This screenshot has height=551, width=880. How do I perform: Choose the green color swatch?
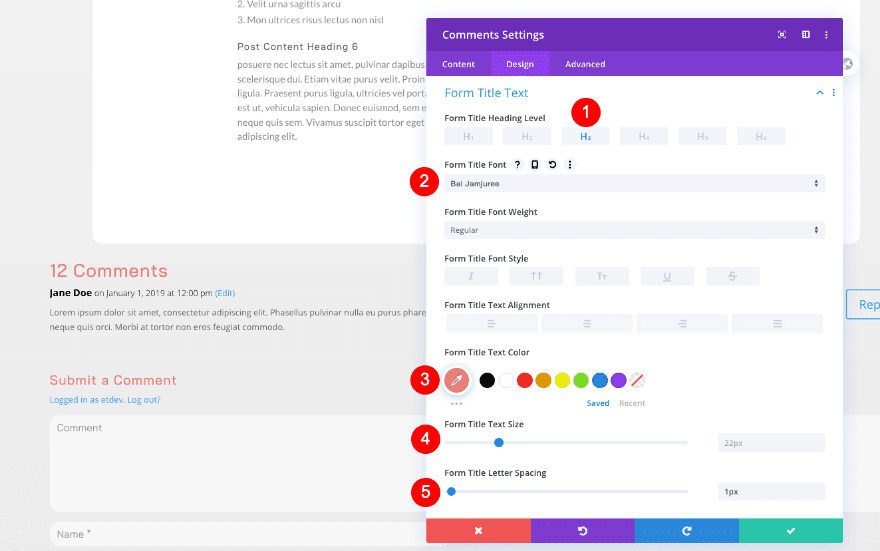581,380
